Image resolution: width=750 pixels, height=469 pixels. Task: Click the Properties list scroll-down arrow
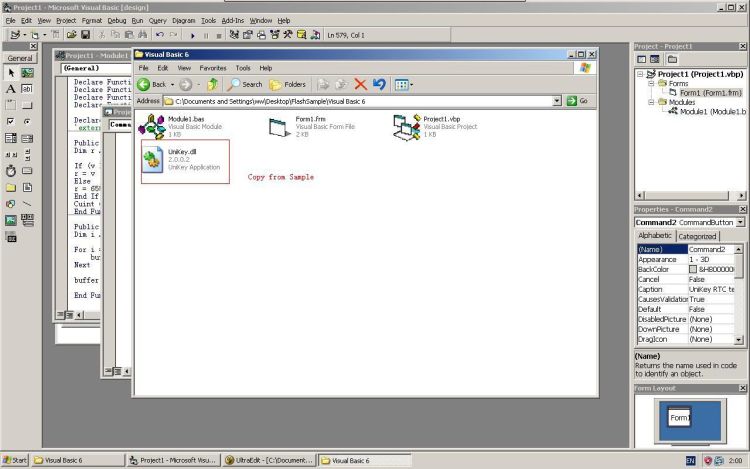pos(739,339)
